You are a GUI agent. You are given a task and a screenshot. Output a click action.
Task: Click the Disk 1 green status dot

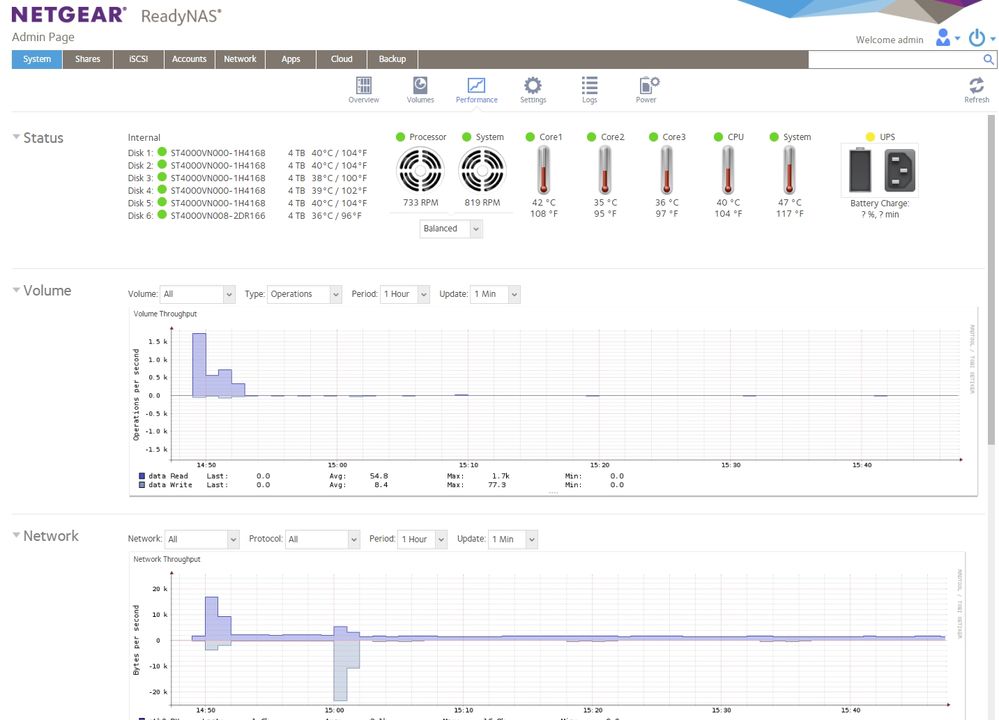(x=162, y=152)
